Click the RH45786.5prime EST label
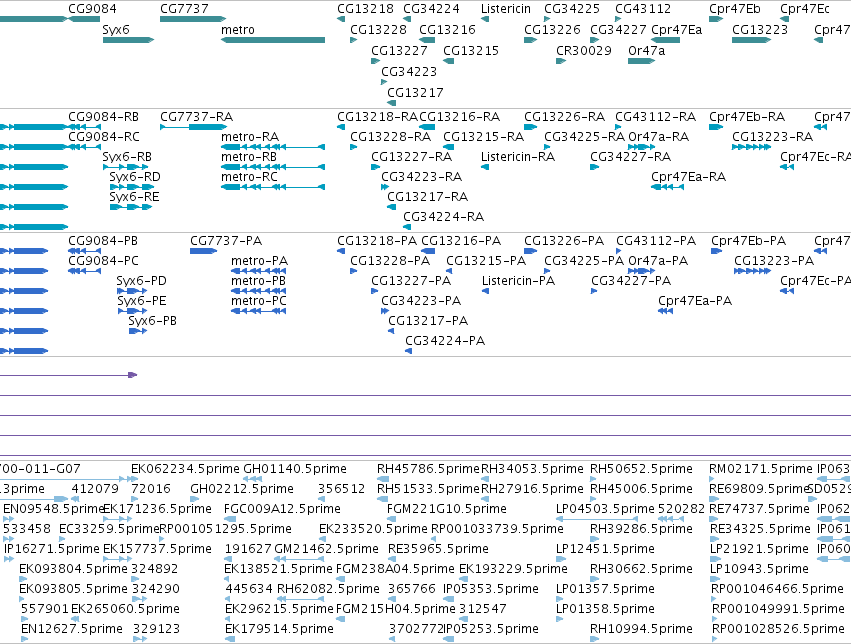 (x=429, y=469)
